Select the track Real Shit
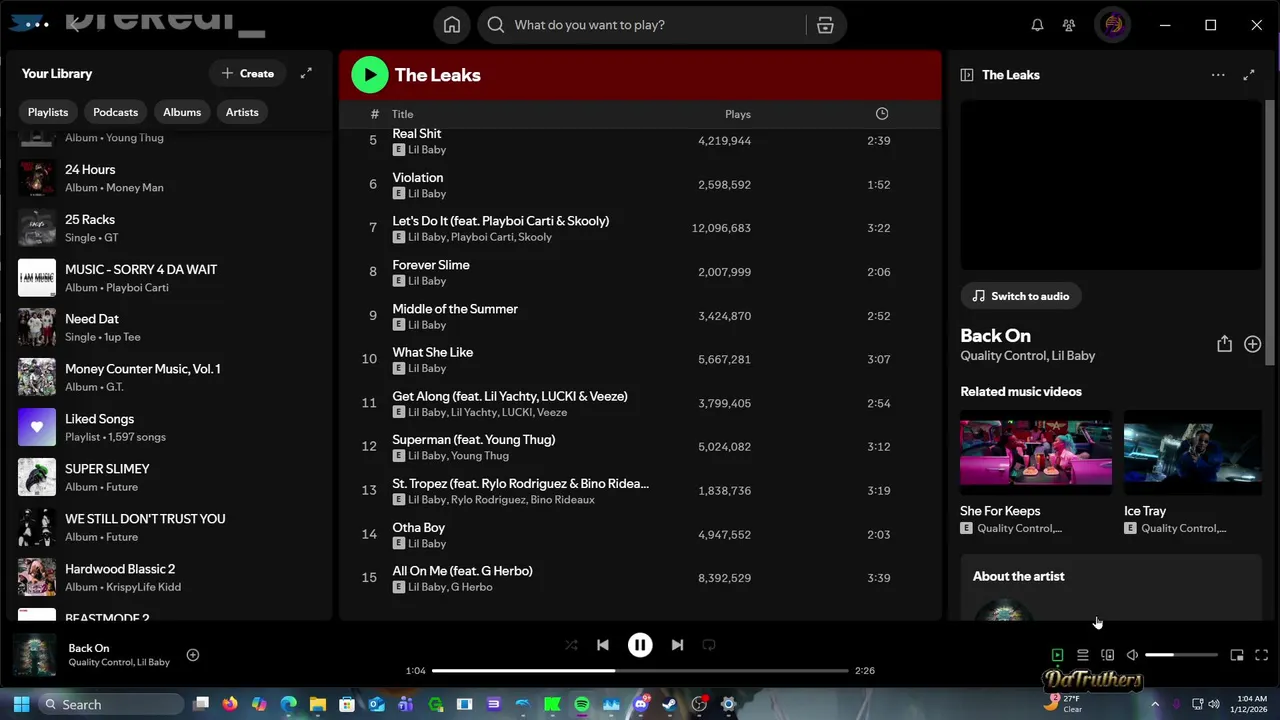The width and height of the screenshot is (1280, 720). pyautogui.click(x=416, y=133)
